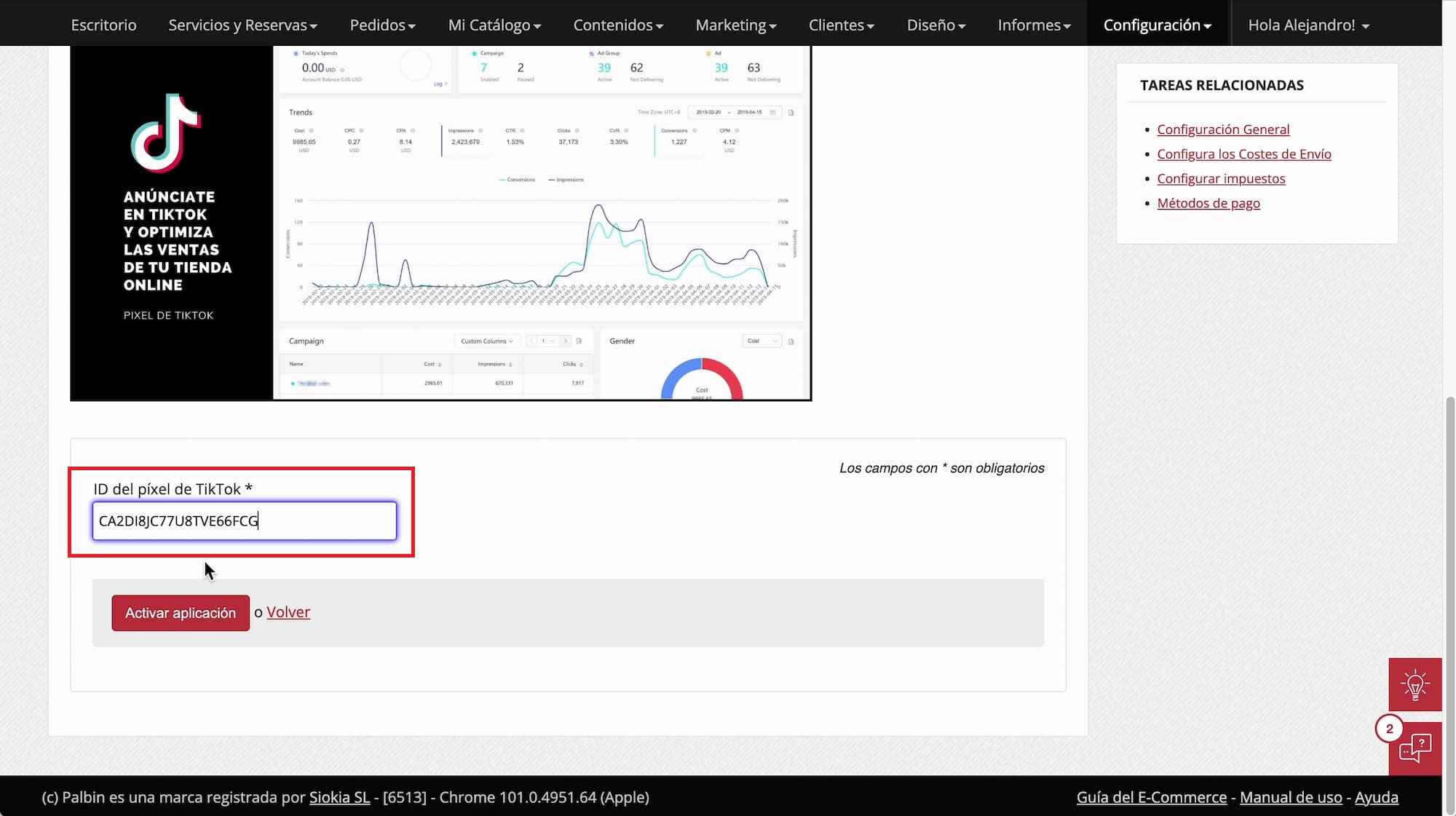This screenshot has height=816, width=1456.
Task: Follow the Volver link
Action: point(288,612)
